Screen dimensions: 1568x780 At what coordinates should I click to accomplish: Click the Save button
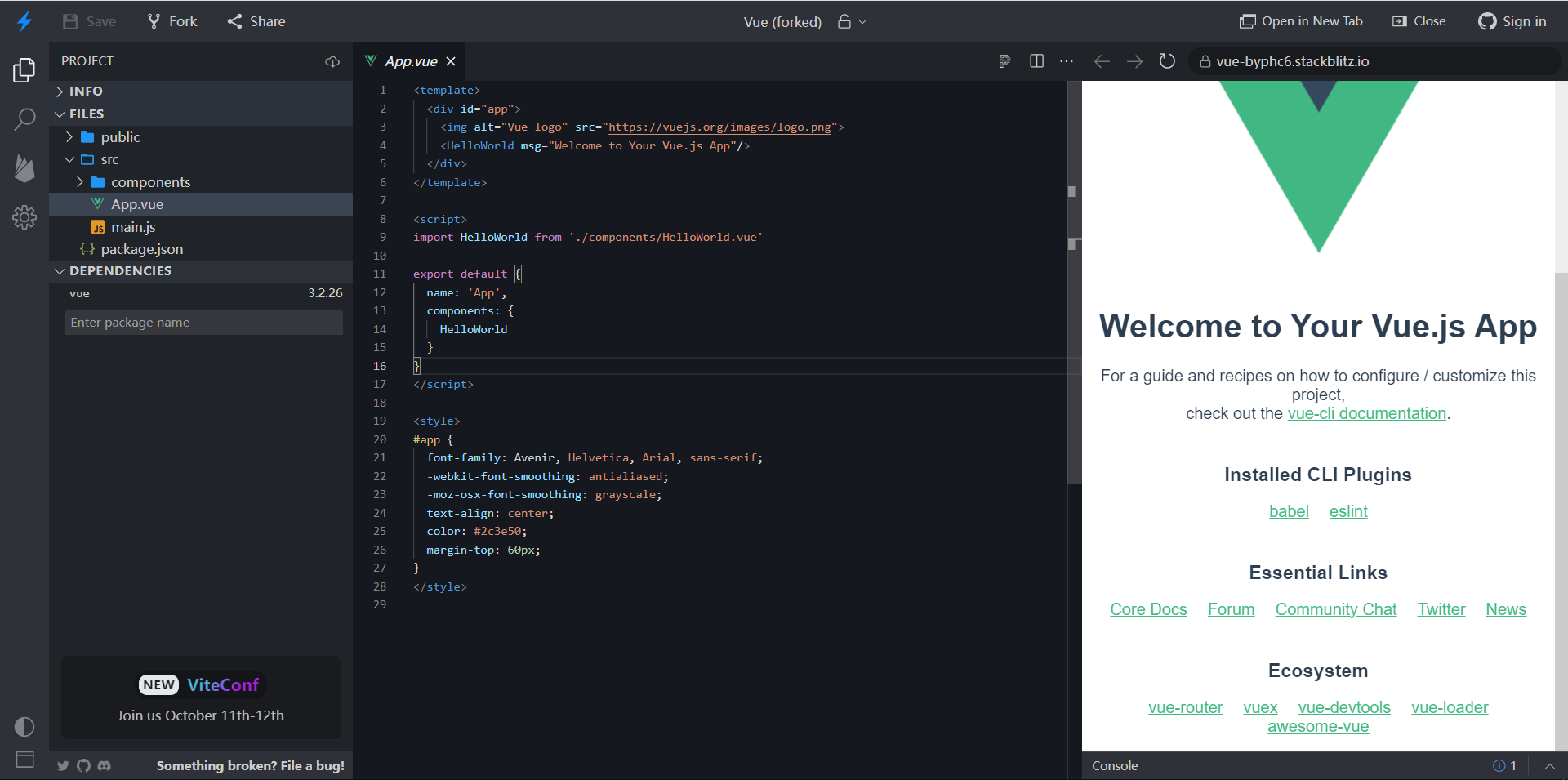90,21
